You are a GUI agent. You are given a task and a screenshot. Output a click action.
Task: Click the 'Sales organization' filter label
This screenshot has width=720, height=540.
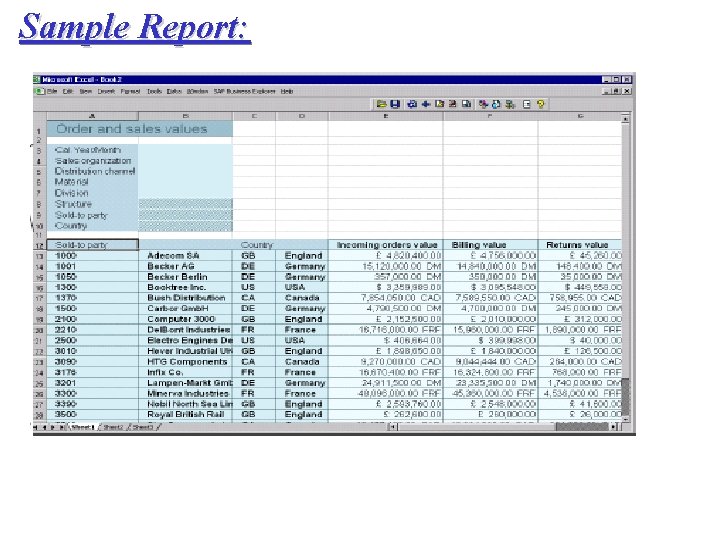93,161
